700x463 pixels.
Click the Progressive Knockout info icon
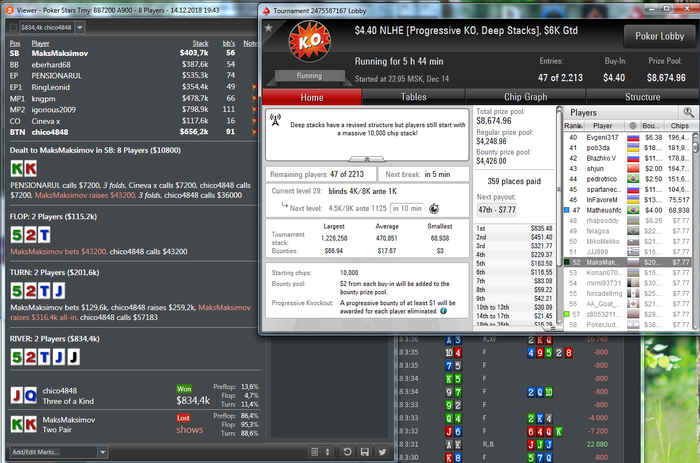[443, 311]
